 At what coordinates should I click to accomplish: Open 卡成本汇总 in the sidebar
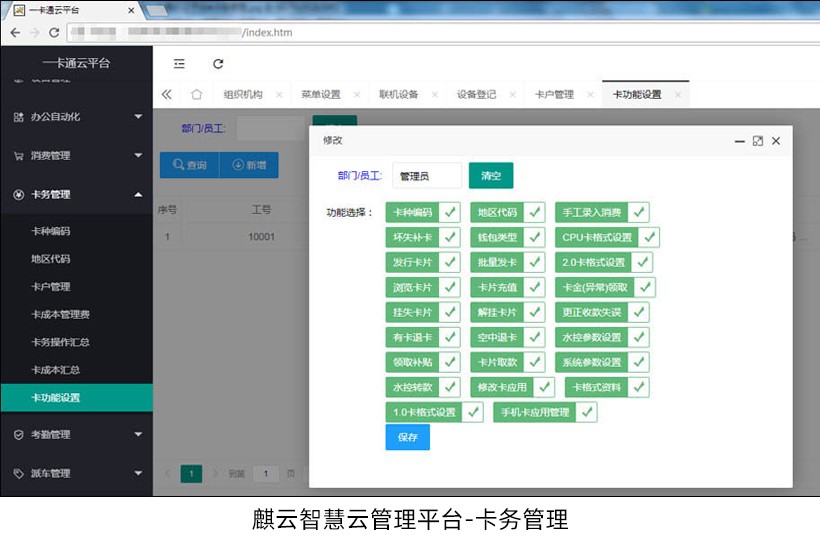point(56,370)
